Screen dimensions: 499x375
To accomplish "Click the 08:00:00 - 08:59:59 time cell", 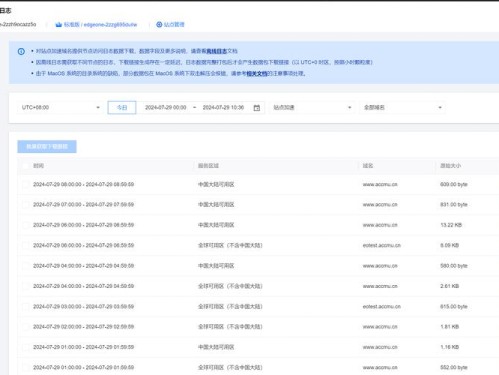I will pos(83,184).
